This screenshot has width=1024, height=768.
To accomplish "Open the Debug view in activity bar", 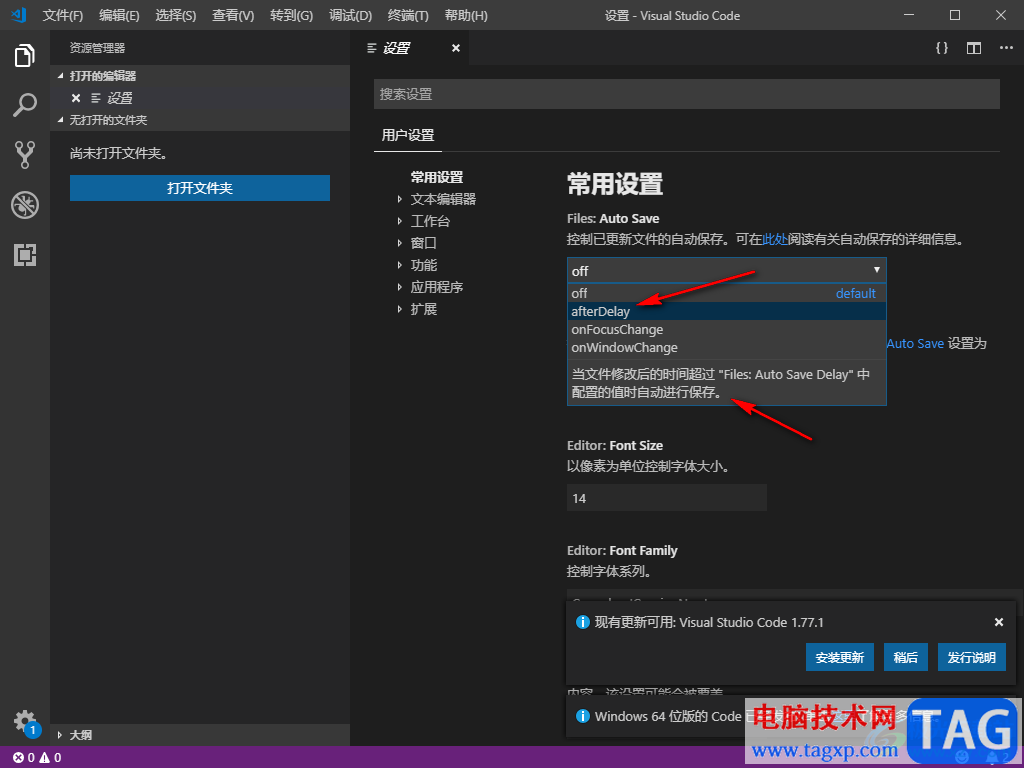I will click(x=25, y=205).
